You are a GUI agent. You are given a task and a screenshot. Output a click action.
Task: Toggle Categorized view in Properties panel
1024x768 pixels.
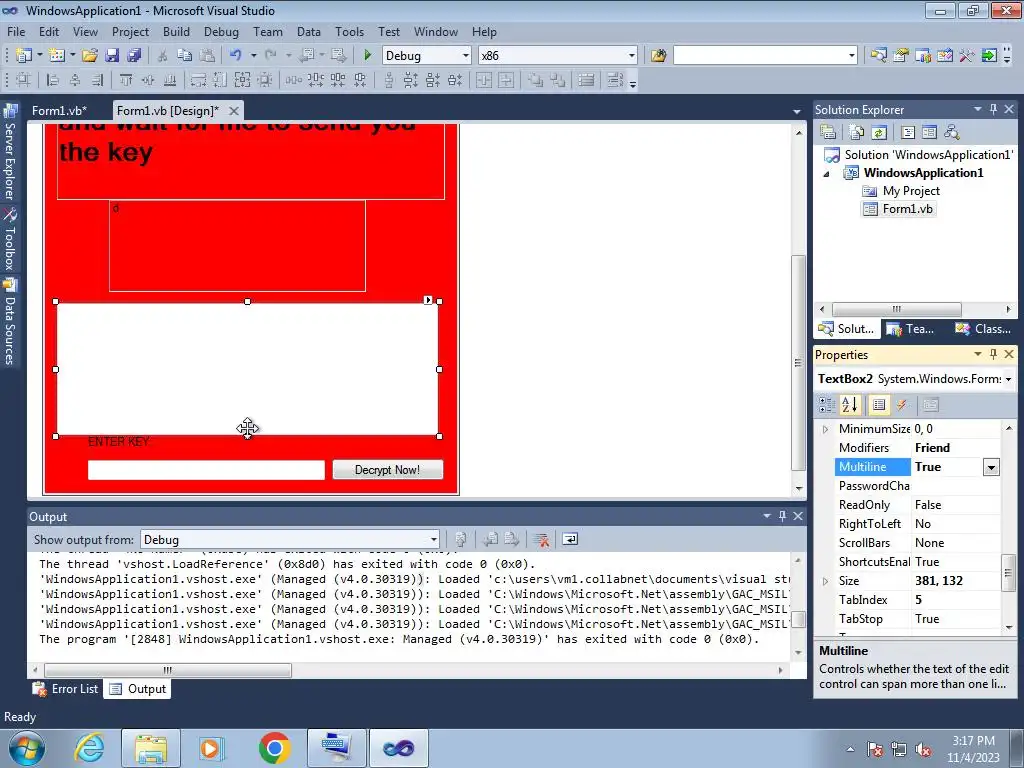pos(827,405)
